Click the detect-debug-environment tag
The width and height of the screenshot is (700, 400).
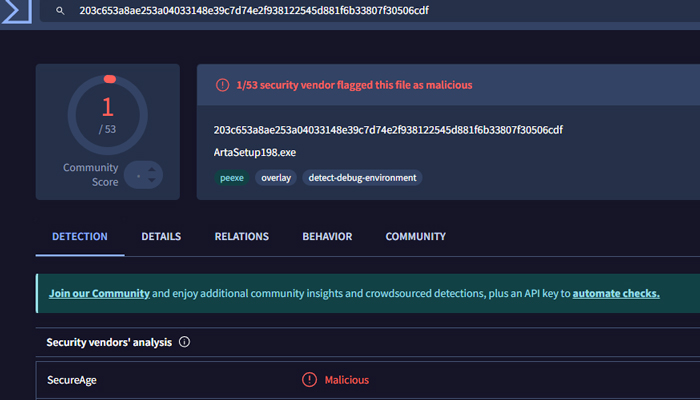tap(362, 178)
